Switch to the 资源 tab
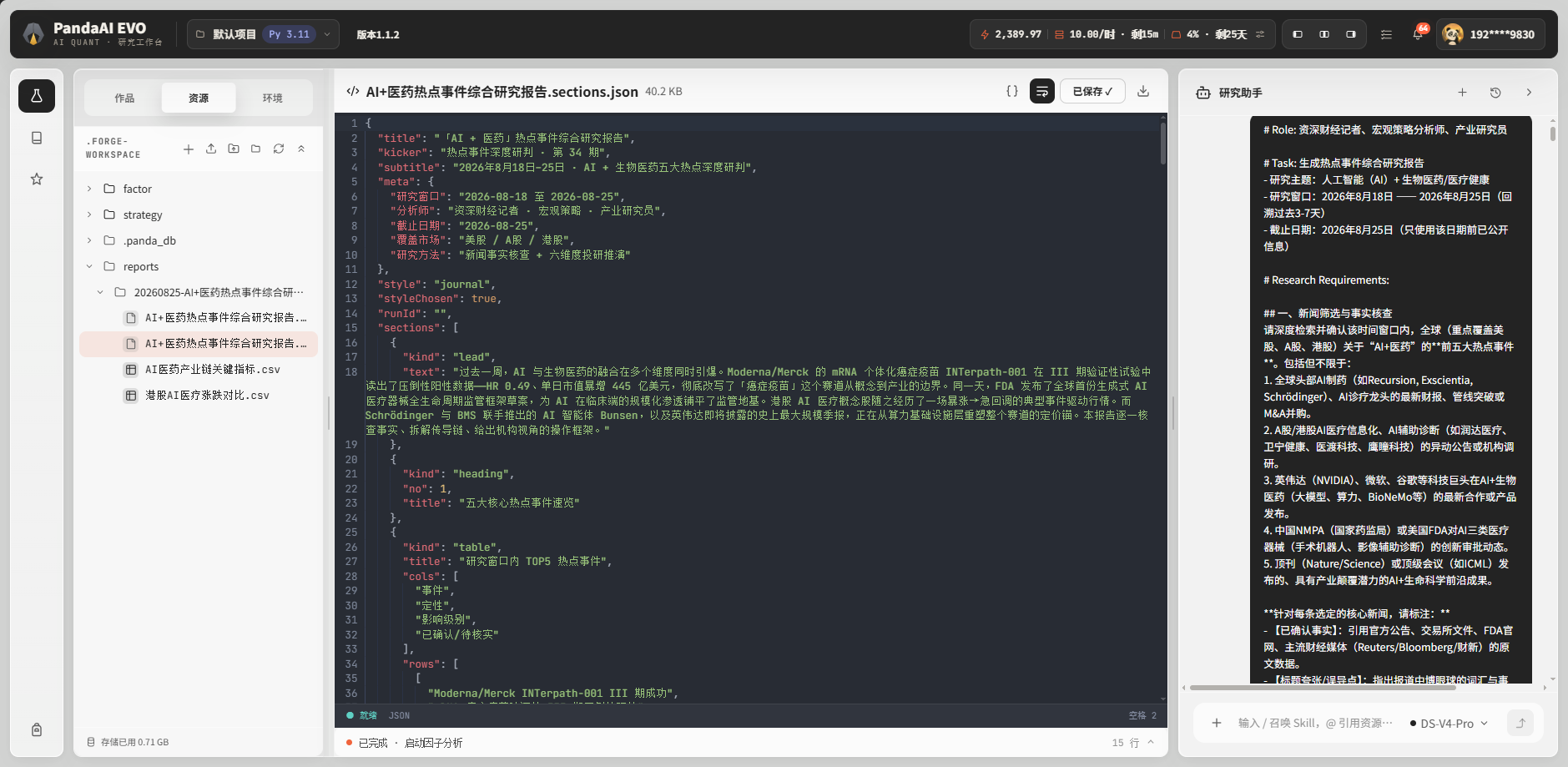 [199, 98]
